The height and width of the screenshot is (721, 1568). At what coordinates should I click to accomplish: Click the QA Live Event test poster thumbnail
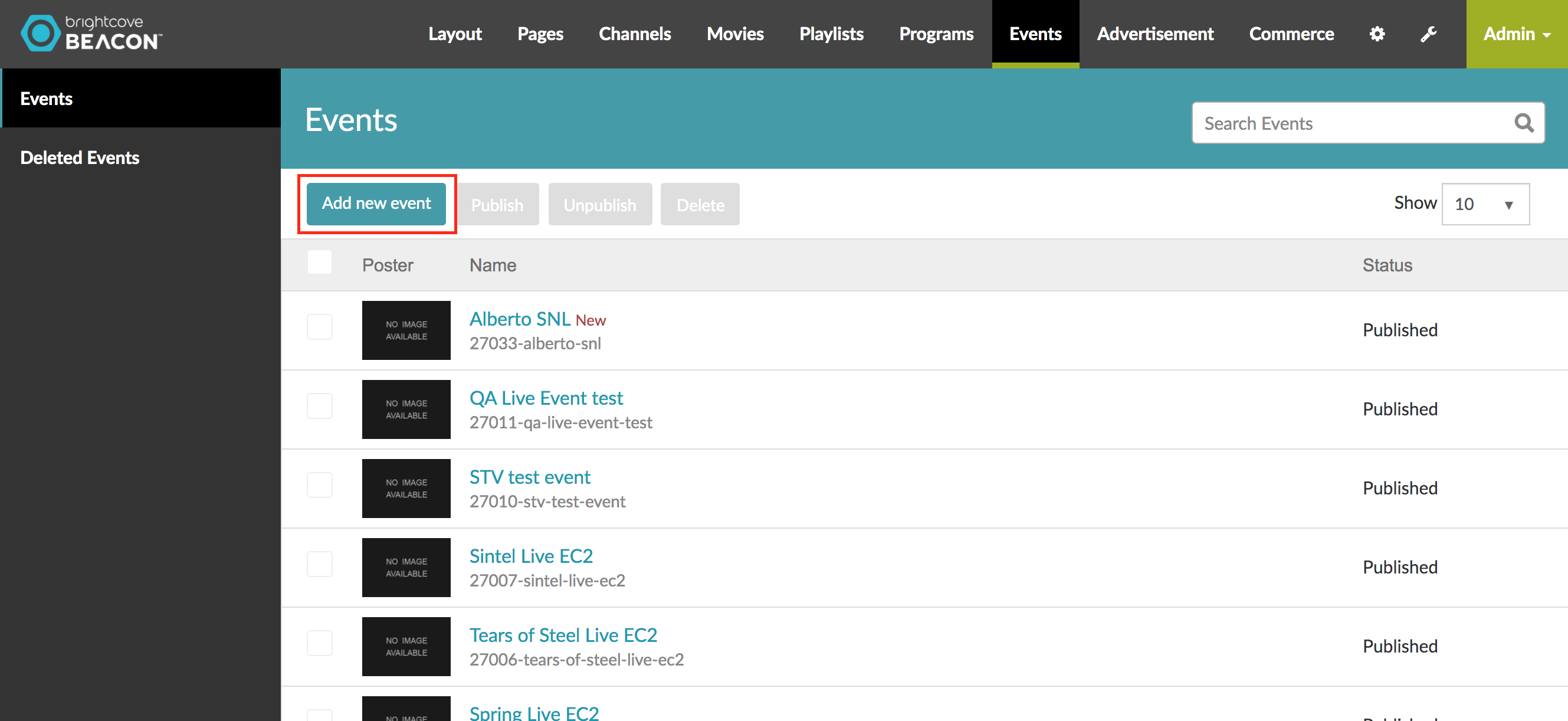point(406,409)
